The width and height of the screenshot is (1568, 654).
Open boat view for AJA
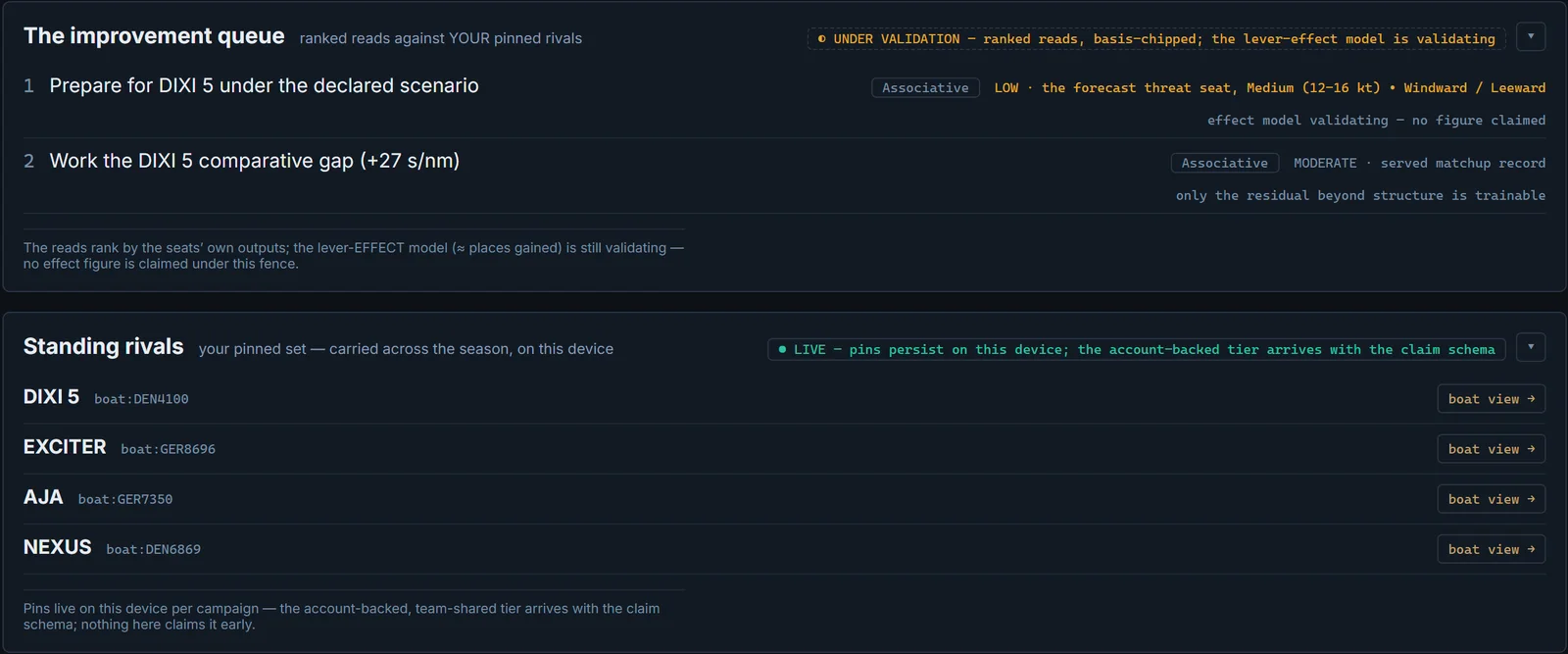pyautogui.click(x=1492, y=499)
